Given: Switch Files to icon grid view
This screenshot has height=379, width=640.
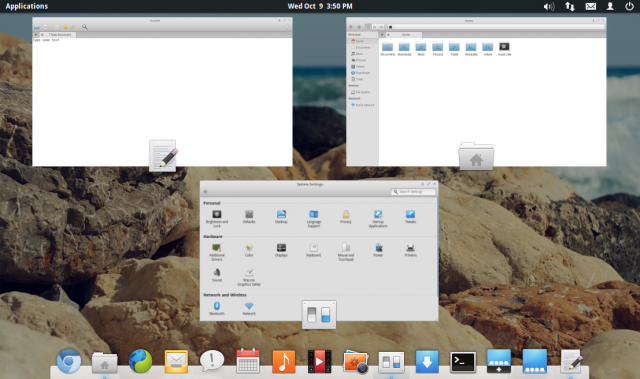Looking at the screenshot, I should (368, 27).
